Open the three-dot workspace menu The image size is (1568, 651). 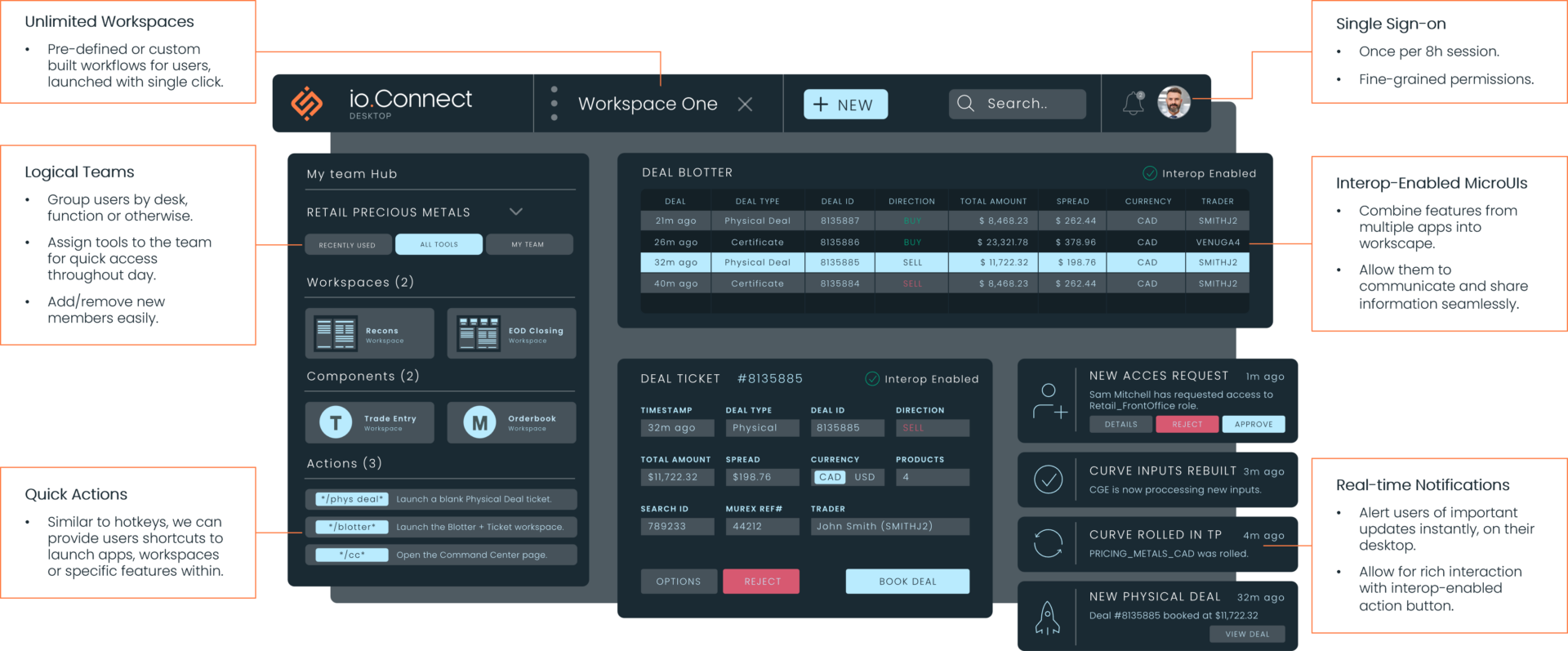(555, 104)
